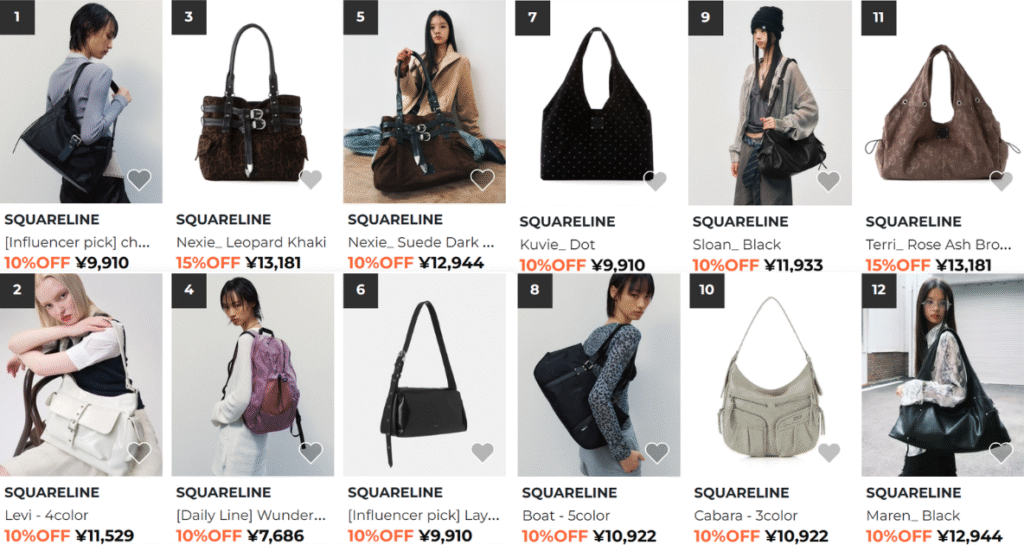
Task: View rank 11 brown Terri bag photo
Action: (x=942, y=102)
